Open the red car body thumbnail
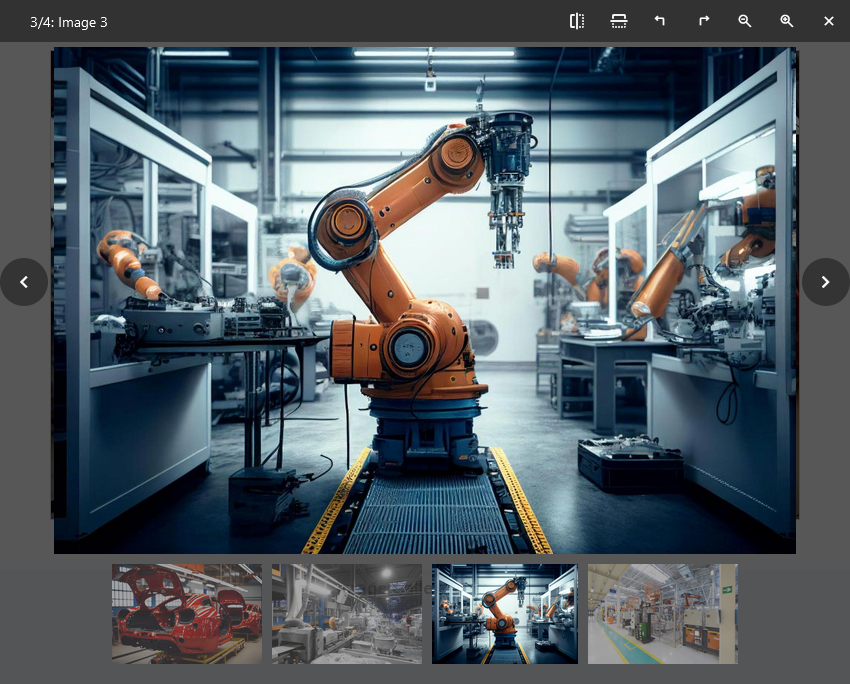Viewport: 850px width, 684px height. [x=187, y=614]
